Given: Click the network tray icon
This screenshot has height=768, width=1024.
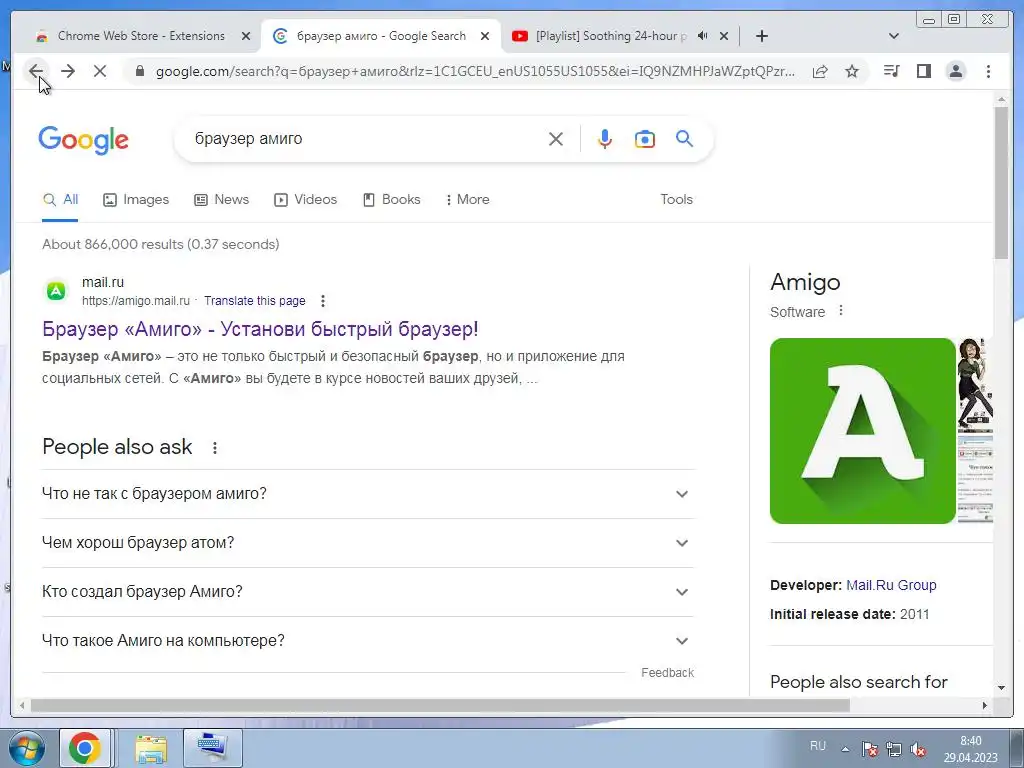Looking at the screenshot, I should coord(893,750).
